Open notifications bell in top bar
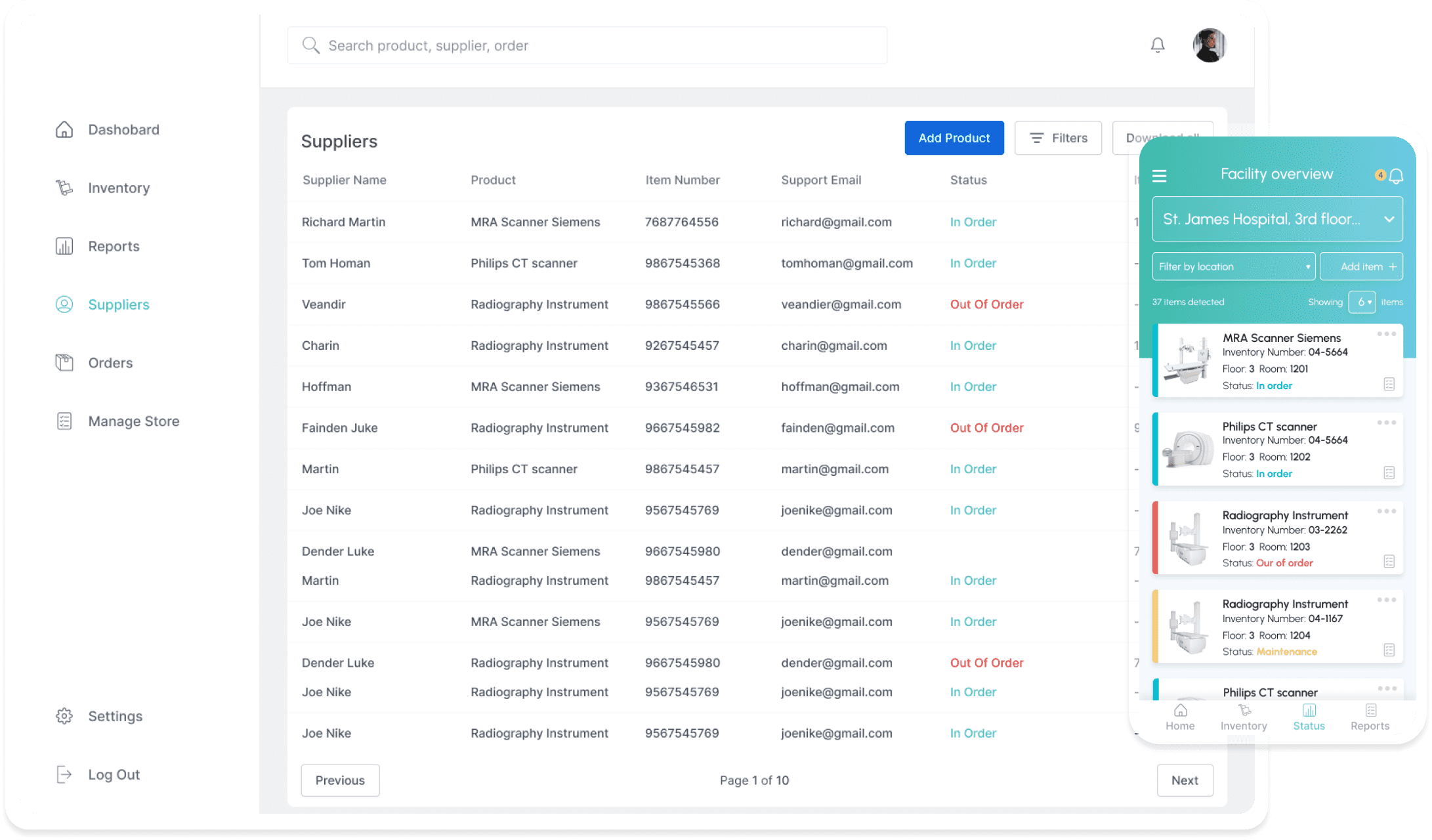1432x840 pixels. [1158, 45]
